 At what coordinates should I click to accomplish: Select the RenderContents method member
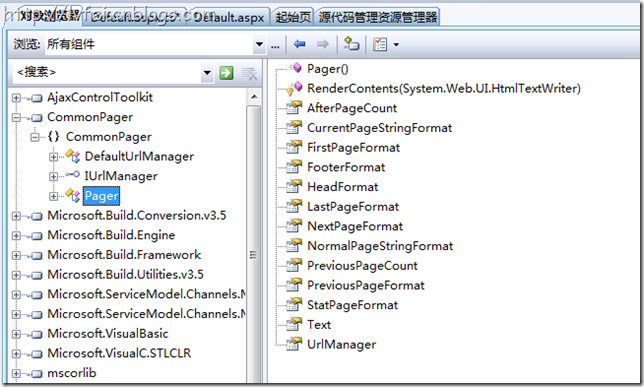tap(444, 88)
